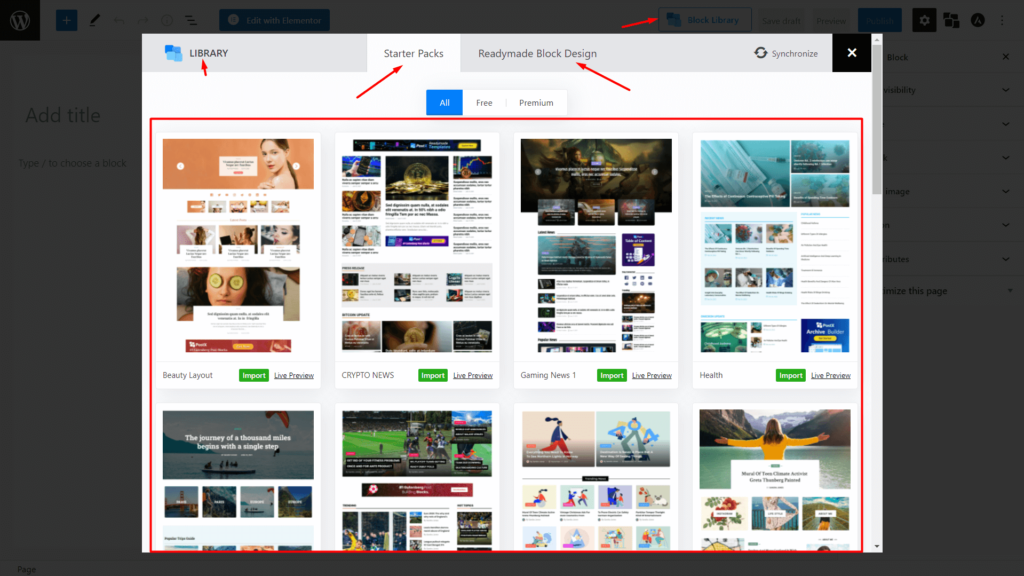Screen dimensions: 1024x576
Task: Click the Add title field
Action: coord(63,116)
